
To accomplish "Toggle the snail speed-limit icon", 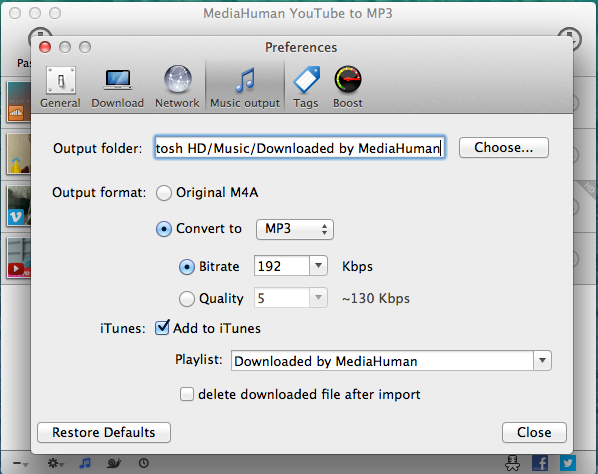I will click(114, 463).
